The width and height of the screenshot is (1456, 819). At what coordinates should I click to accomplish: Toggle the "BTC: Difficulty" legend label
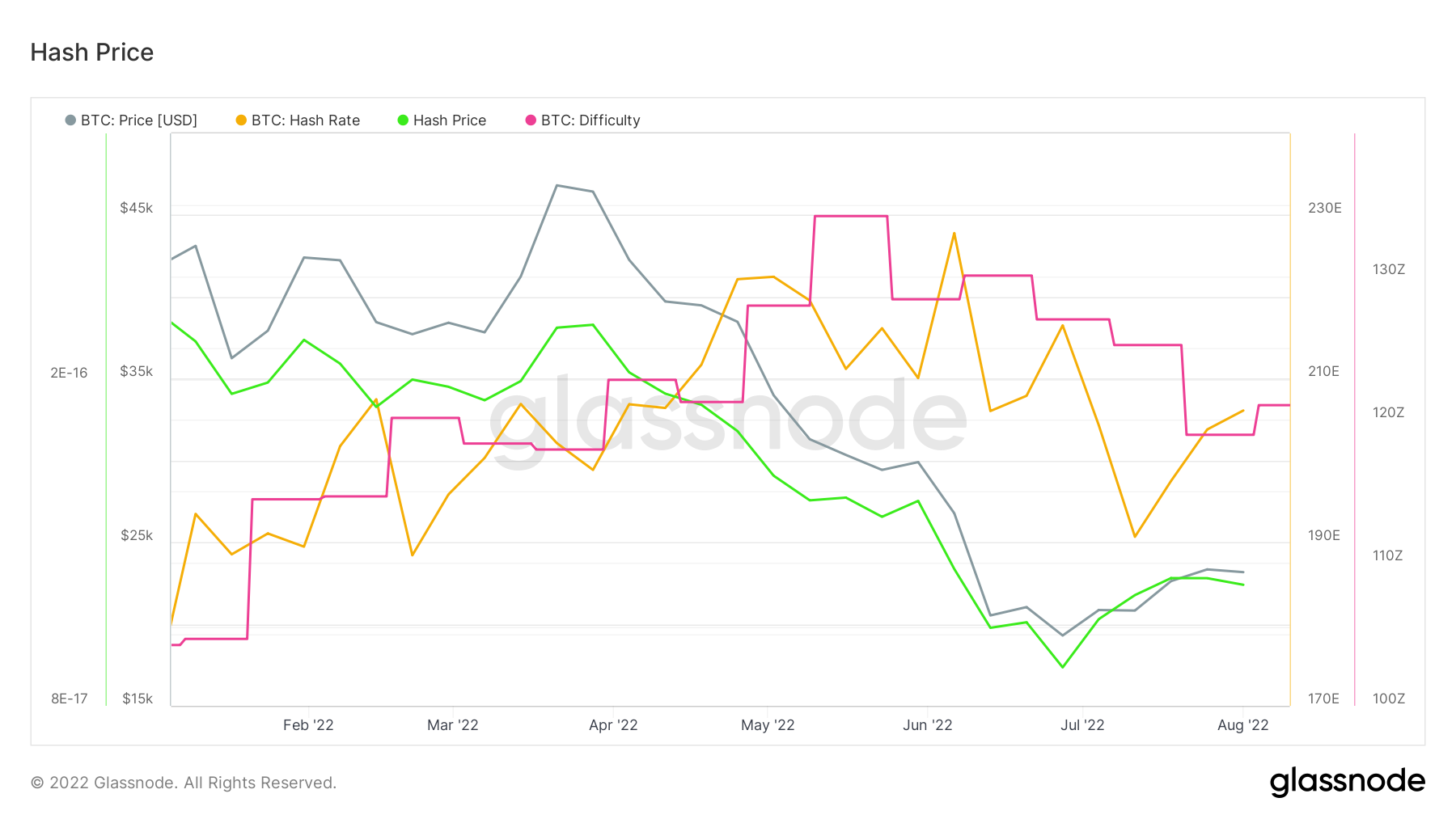click(590, 120)
